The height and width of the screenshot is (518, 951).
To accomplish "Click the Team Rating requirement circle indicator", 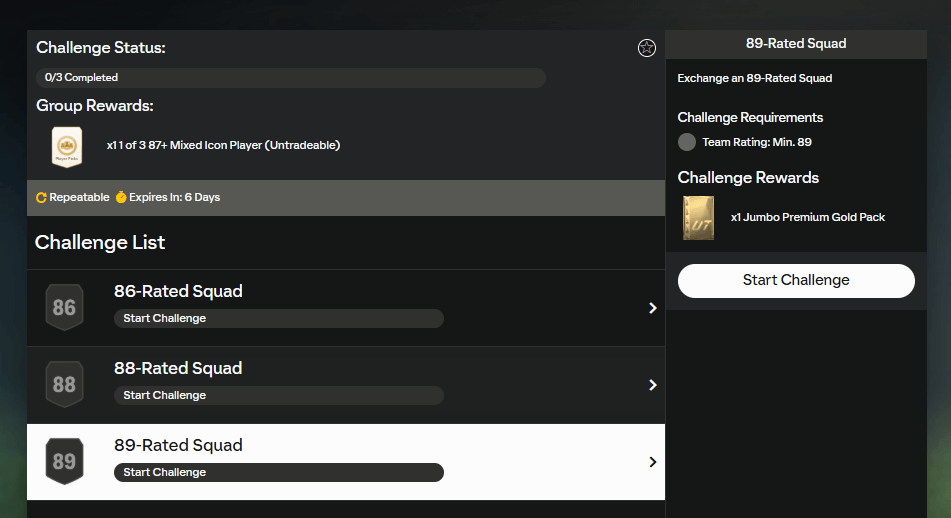I will 687,142.
